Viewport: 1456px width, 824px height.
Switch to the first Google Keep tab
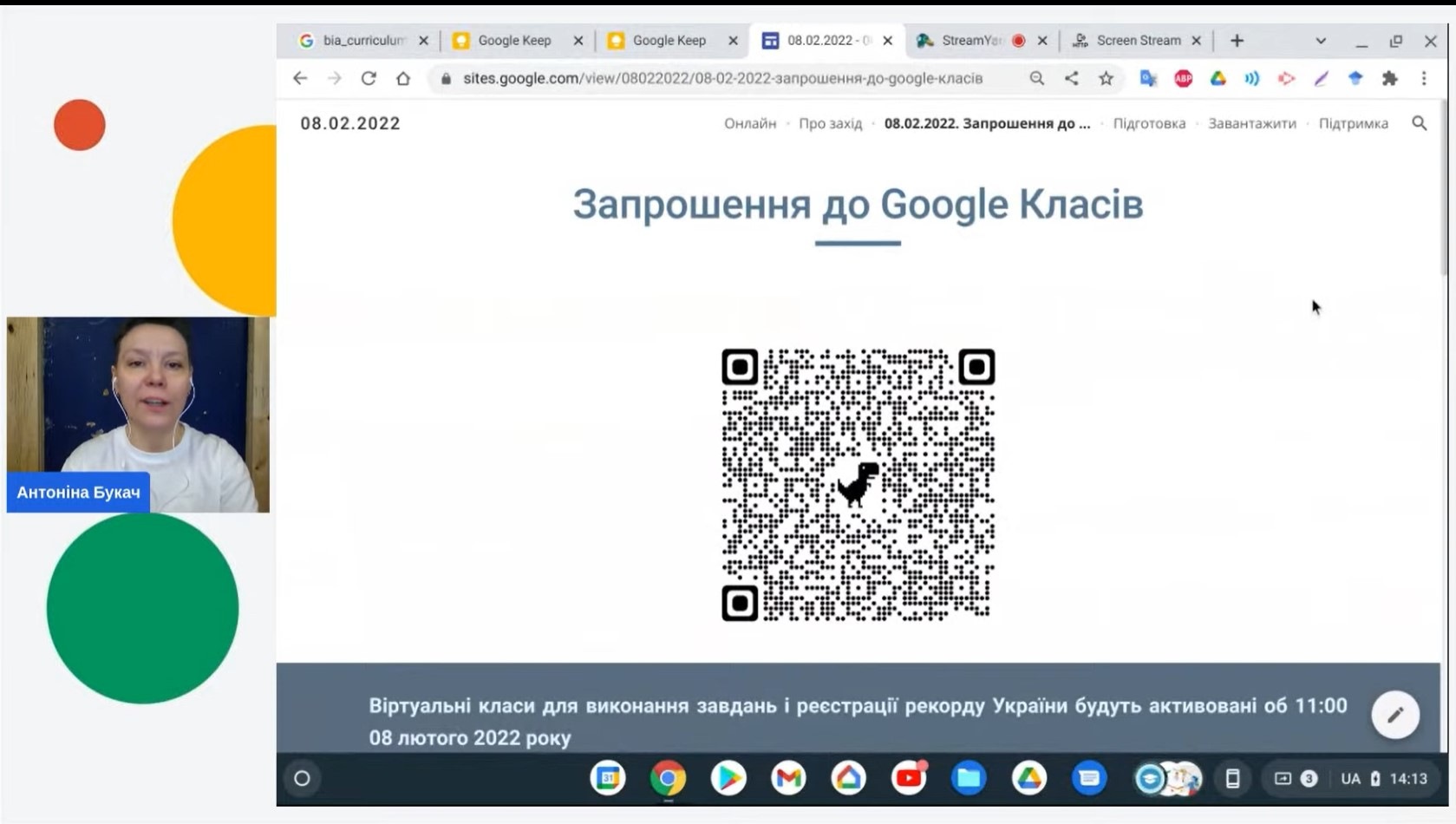pyautogui.click(x=513, y=41)
